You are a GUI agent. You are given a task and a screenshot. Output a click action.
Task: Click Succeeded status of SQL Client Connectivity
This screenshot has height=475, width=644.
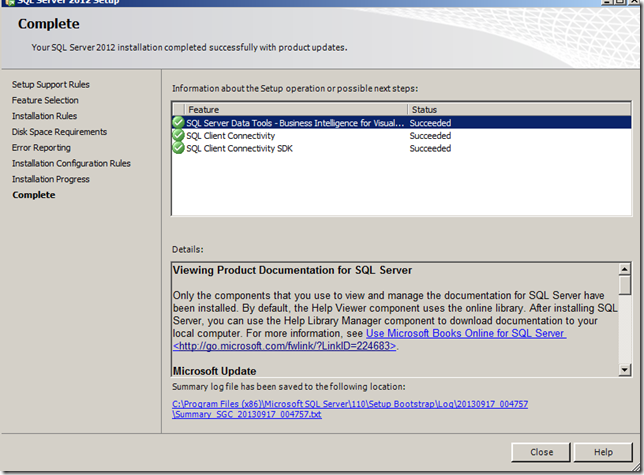[430, 135]
